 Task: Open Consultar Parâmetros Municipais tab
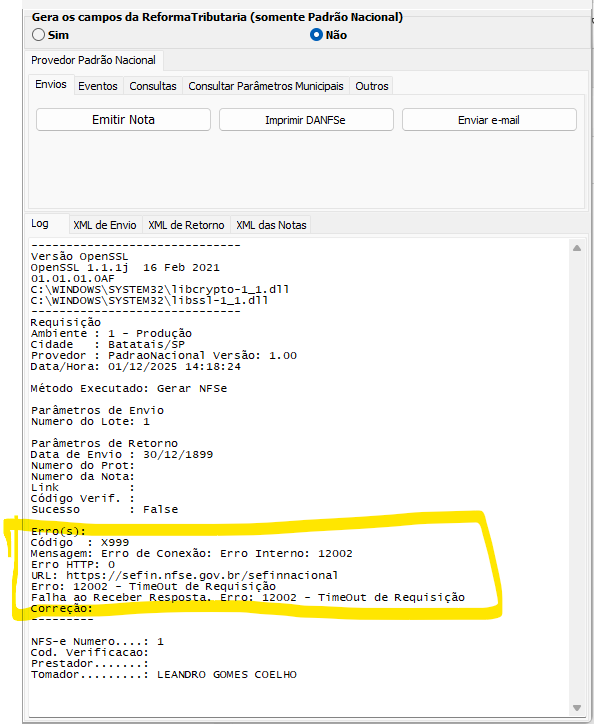[x=266, y=86]
